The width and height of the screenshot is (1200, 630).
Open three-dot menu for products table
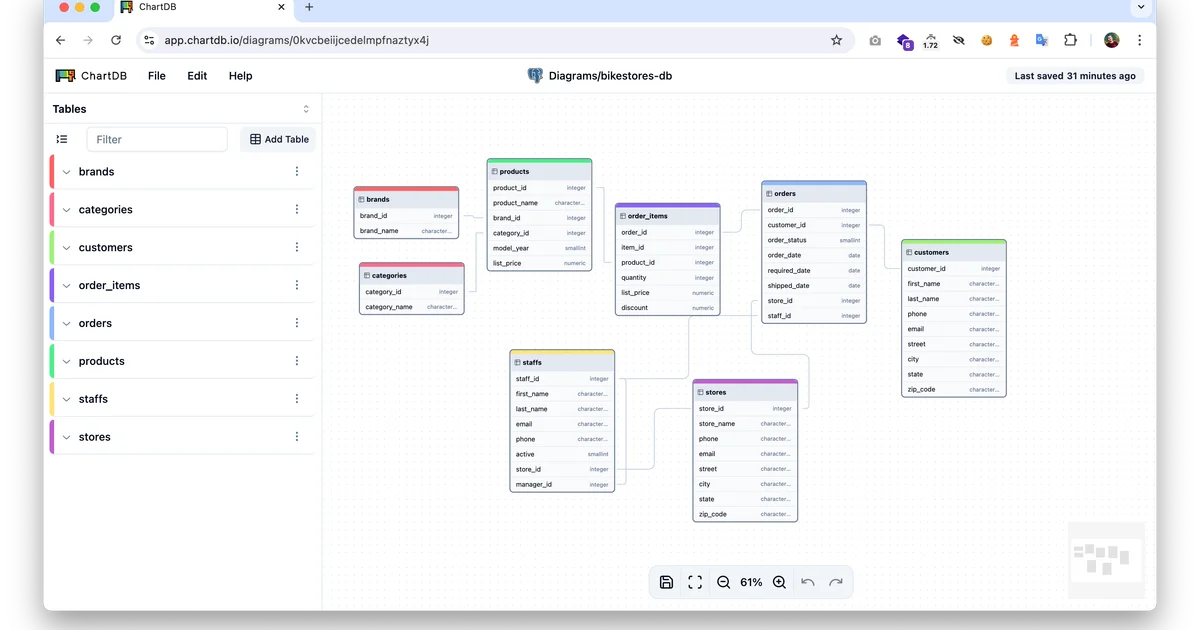[x=297, y=361]
